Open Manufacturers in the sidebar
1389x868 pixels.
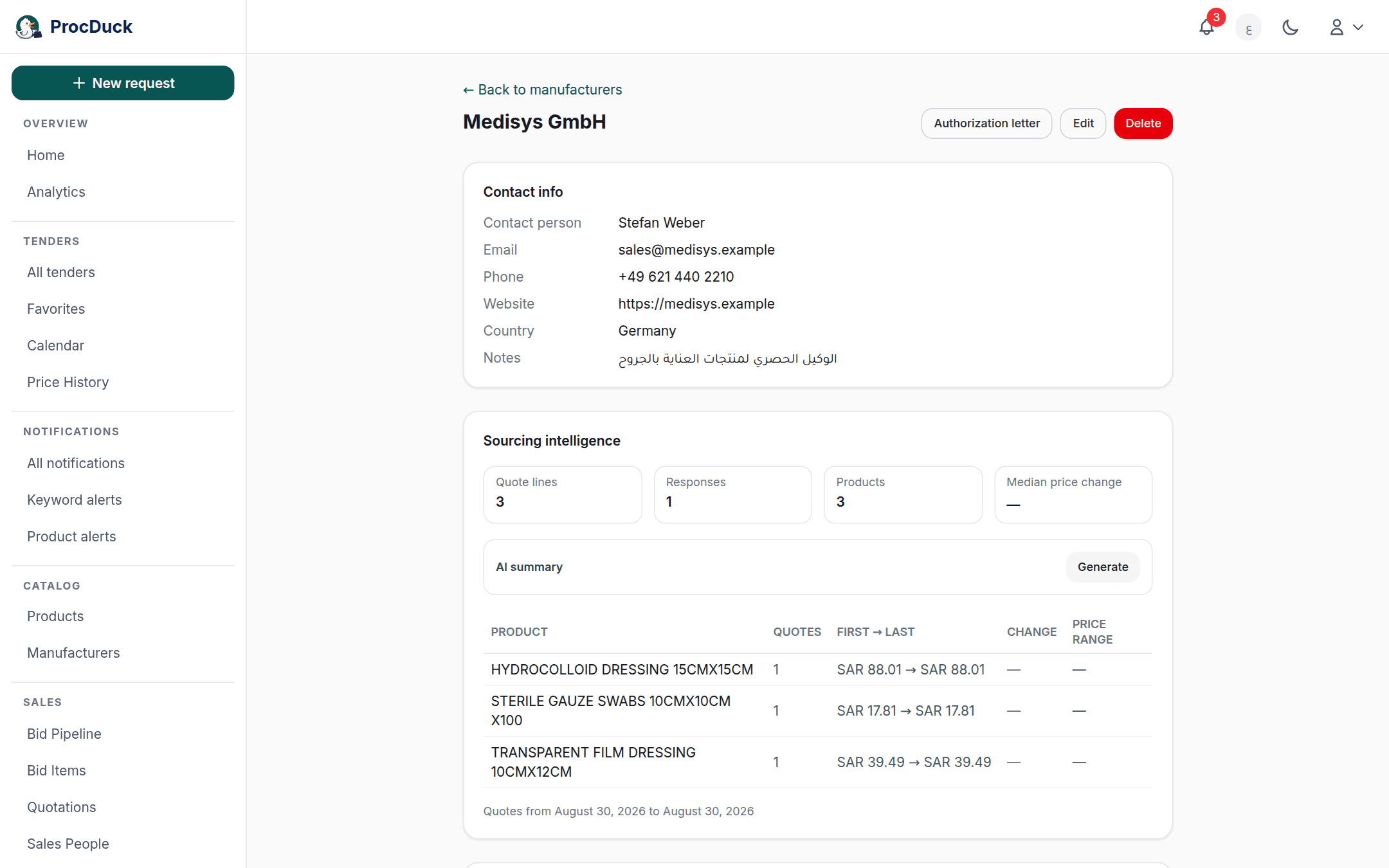click(x=73, y=653)
